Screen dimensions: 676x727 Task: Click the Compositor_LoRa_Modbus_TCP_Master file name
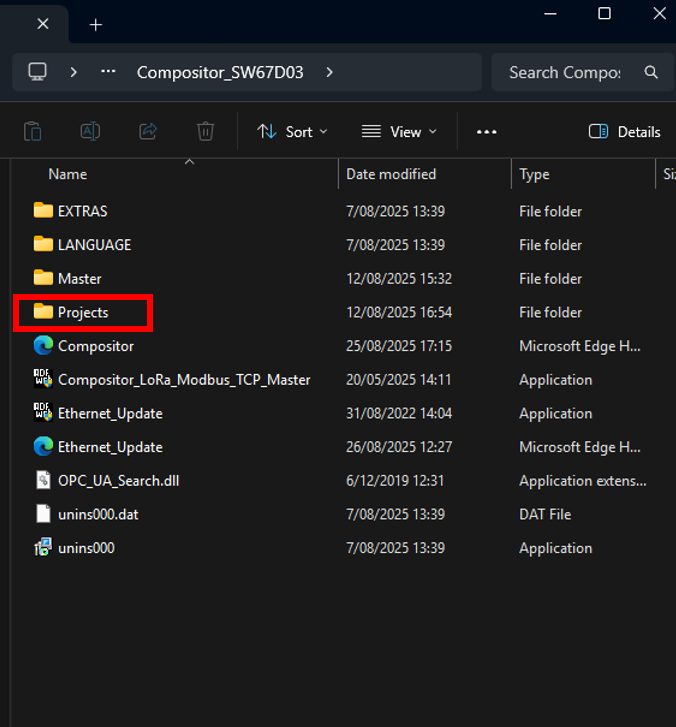[184, 380]
